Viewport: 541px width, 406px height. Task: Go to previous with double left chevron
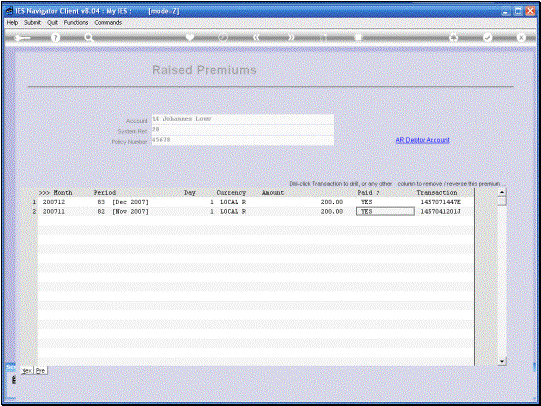point(256,38)
